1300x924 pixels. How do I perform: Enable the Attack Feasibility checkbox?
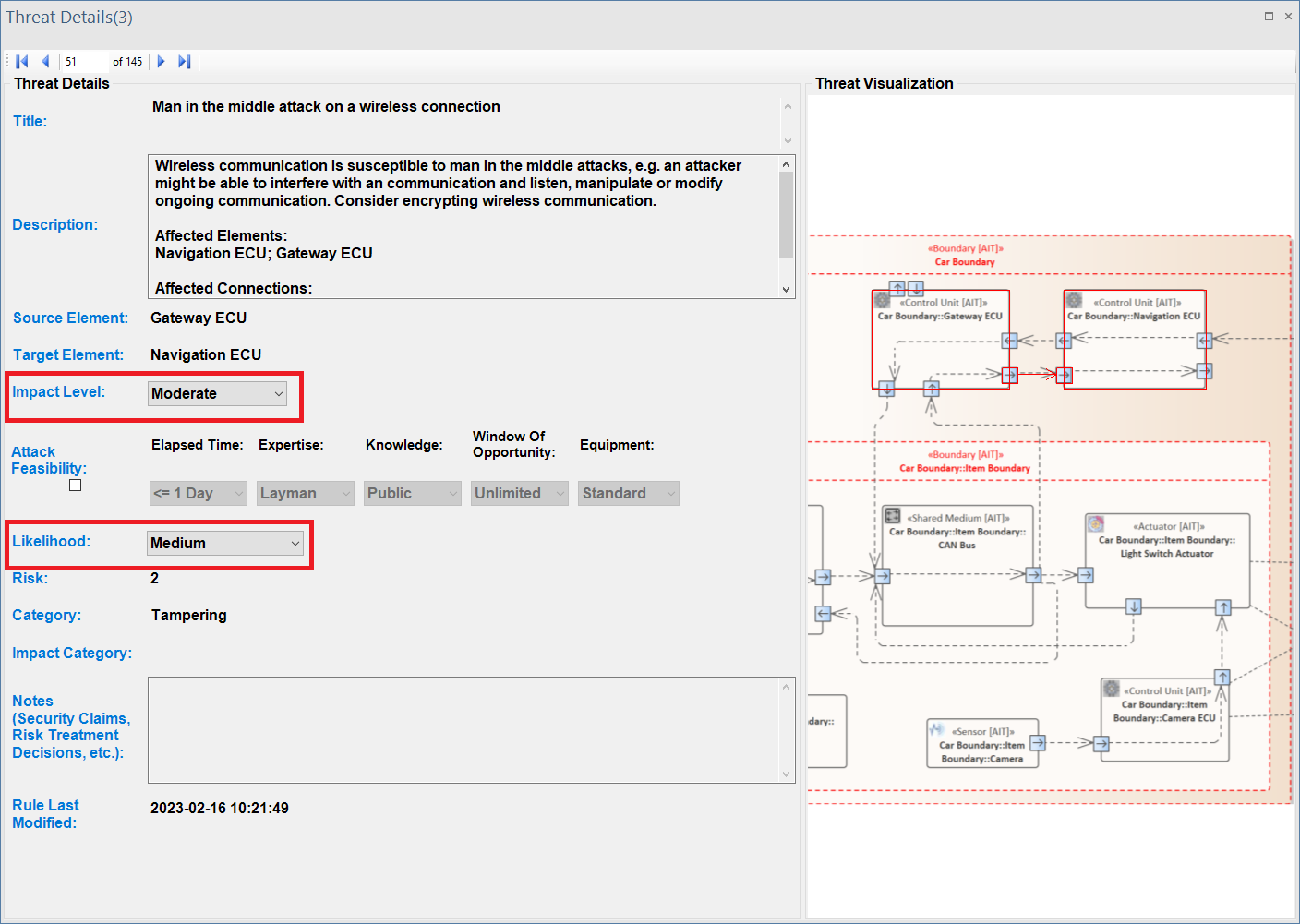(x=76, y=486)
